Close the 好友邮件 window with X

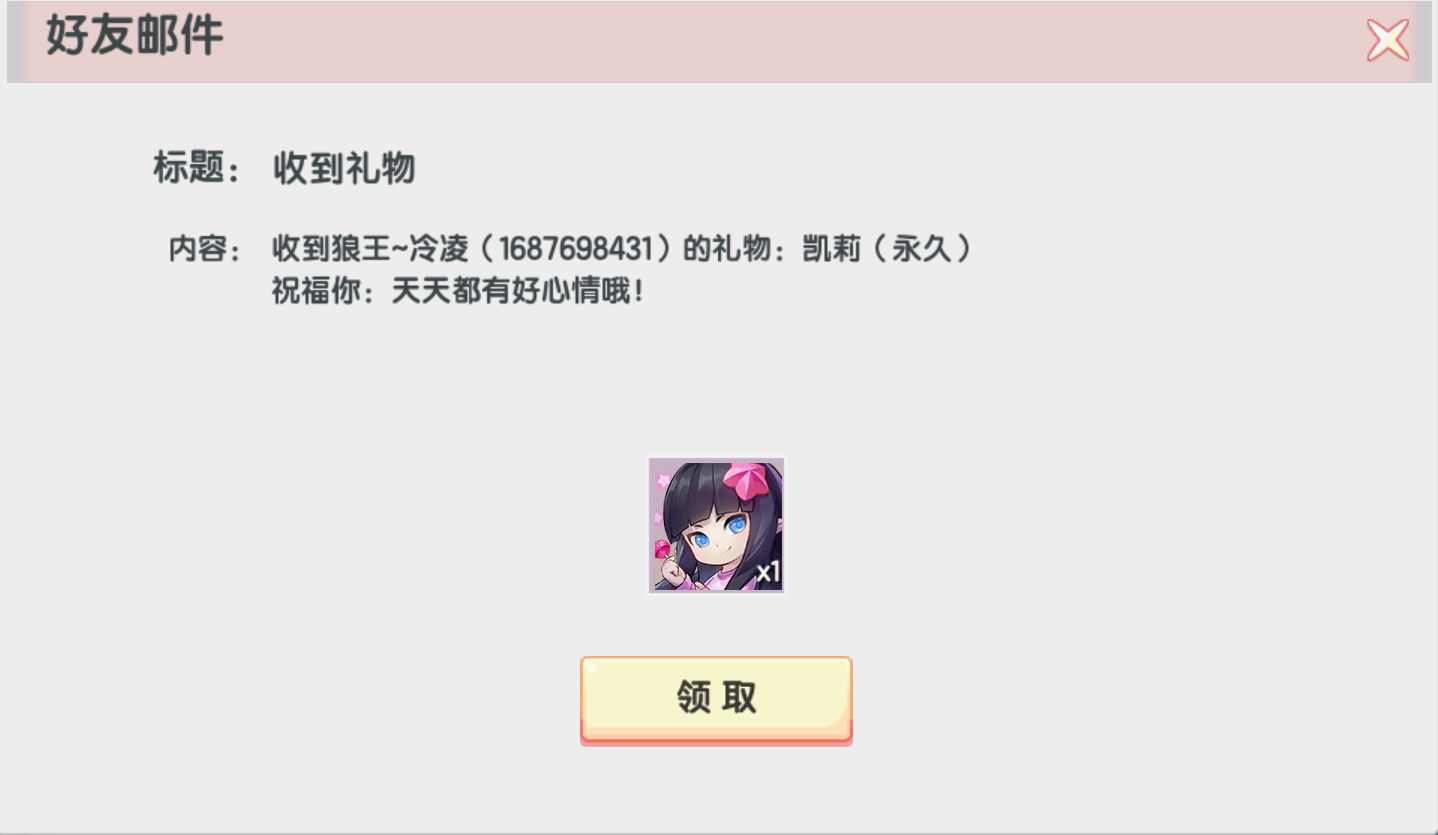[1387, 40]
